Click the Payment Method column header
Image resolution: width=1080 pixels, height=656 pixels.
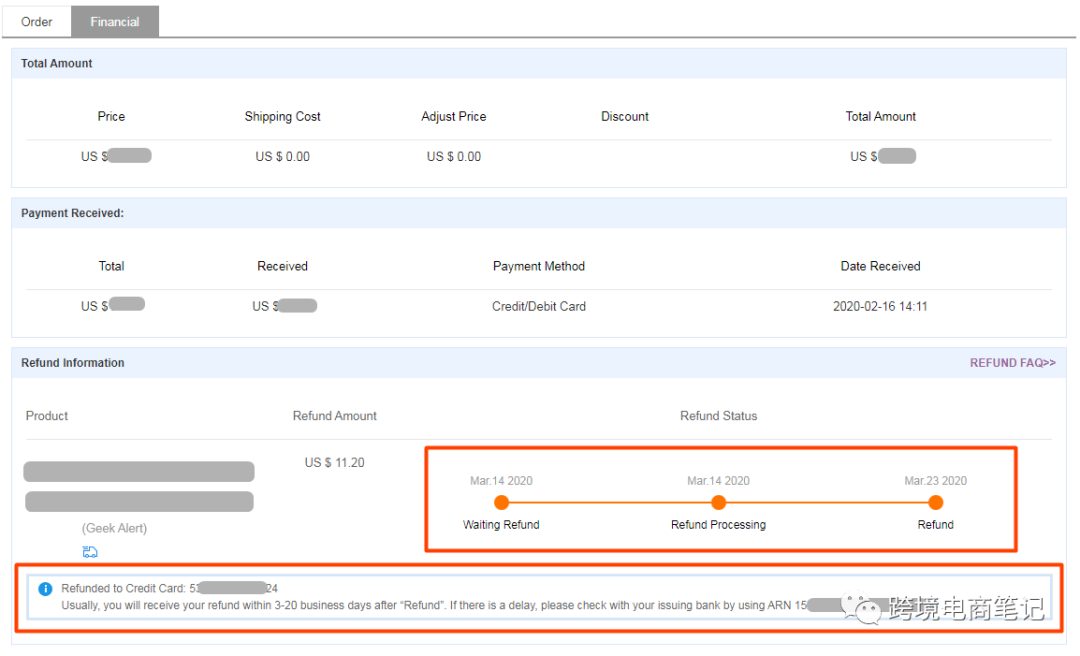click(539, 266)
